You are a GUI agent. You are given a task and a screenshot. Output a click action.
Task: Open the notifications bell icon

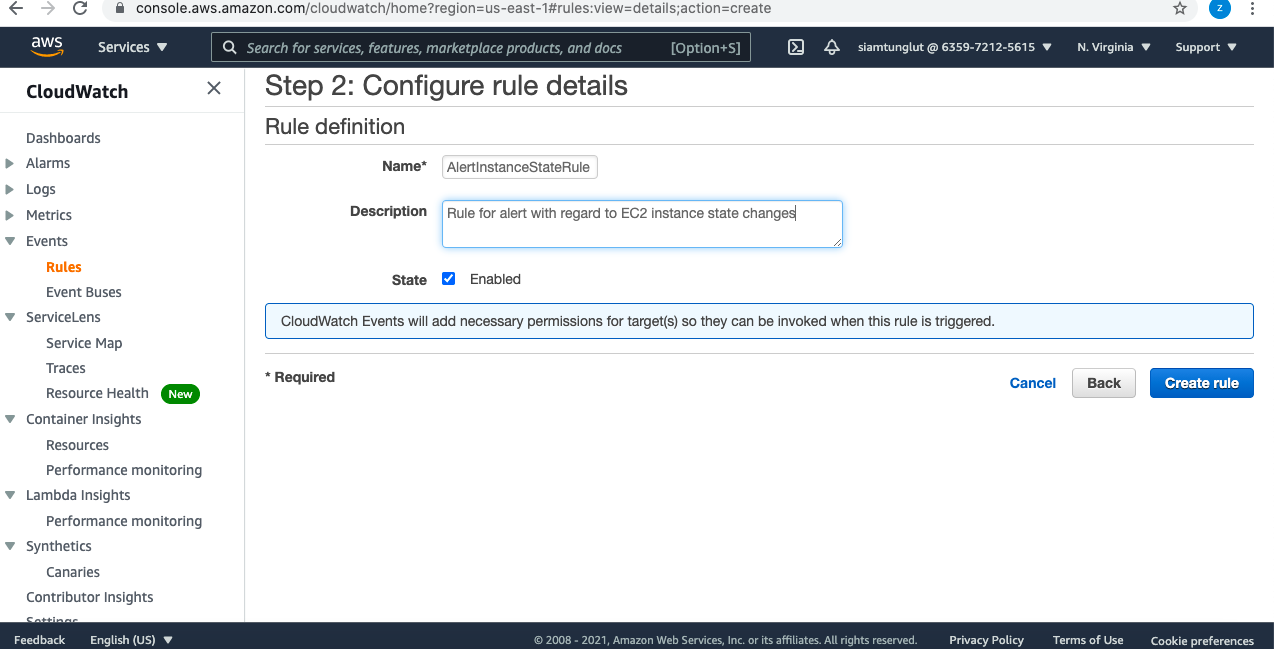point(832,47)
